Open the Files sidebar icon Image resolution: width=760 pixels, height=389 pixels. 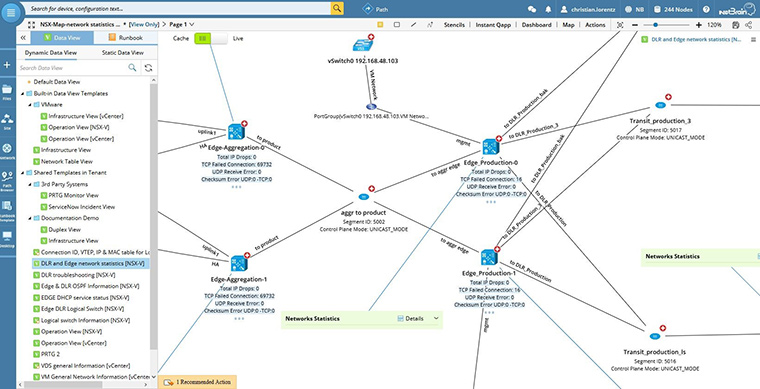pos(7,91)
